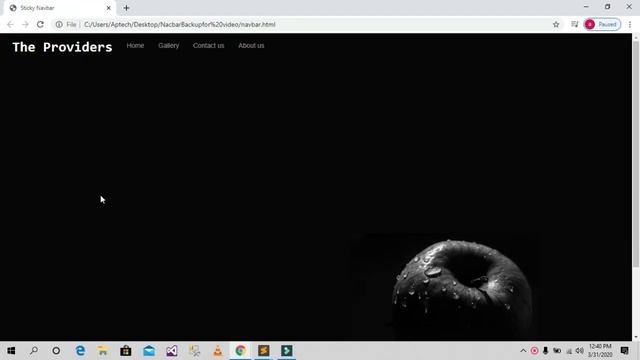Show hidden system tray icons
Viewport: 640px width, 360px height.
coord(523,351)
